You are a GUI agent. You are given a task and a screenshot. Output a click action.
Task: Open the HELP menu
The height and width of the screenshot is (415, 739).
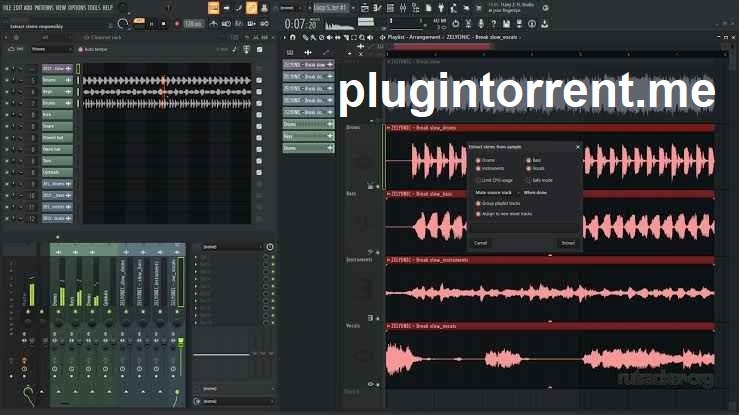[108, 8]
